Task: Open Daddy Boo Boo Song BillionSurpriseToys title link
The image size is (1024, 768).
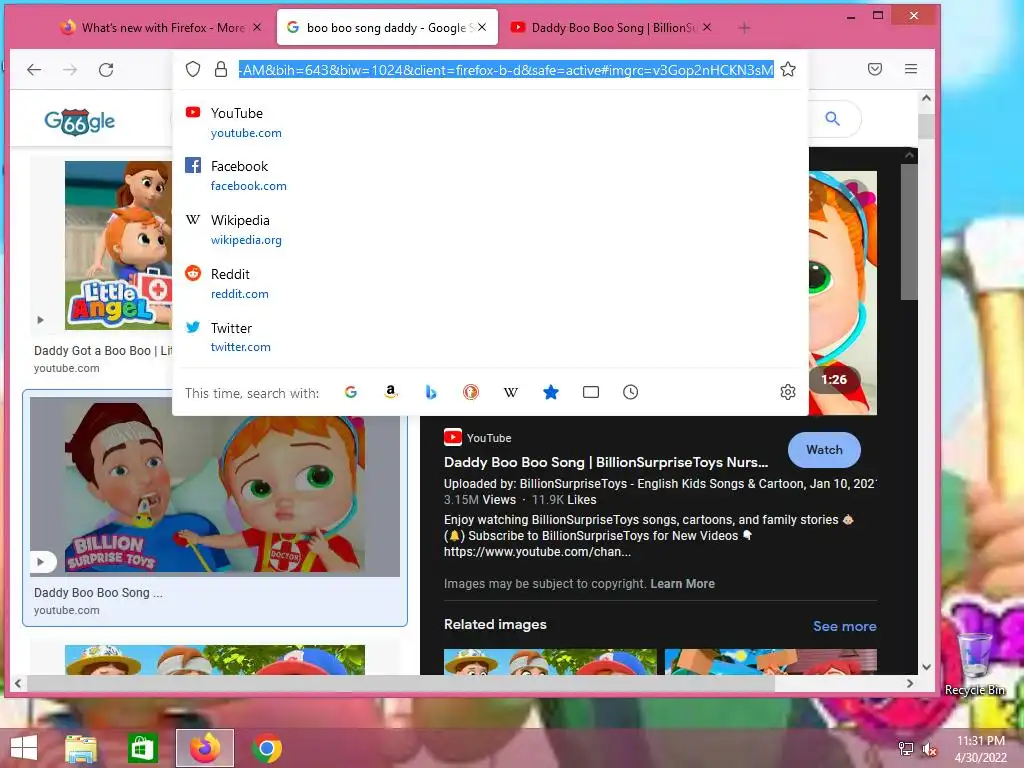Action: pyautogui.click(x=606, y=462)
